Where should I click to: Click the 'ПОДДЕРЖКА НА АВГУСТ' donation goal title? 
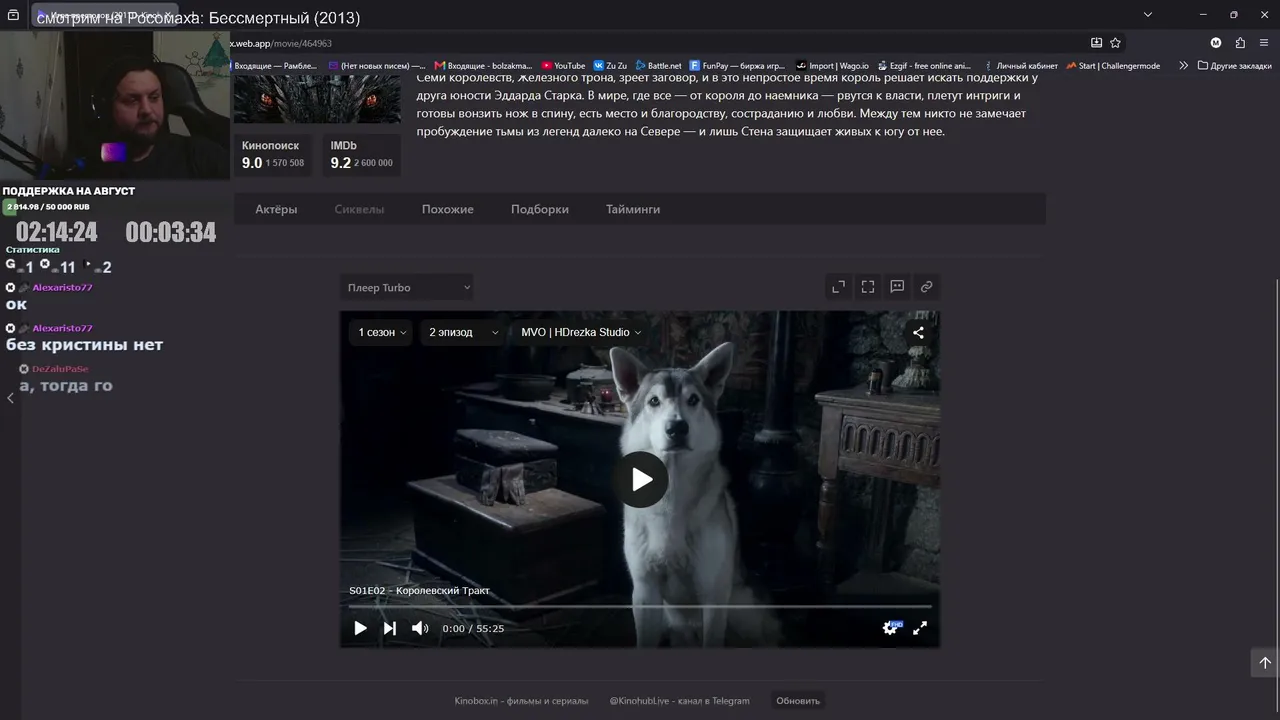(69, 191)
